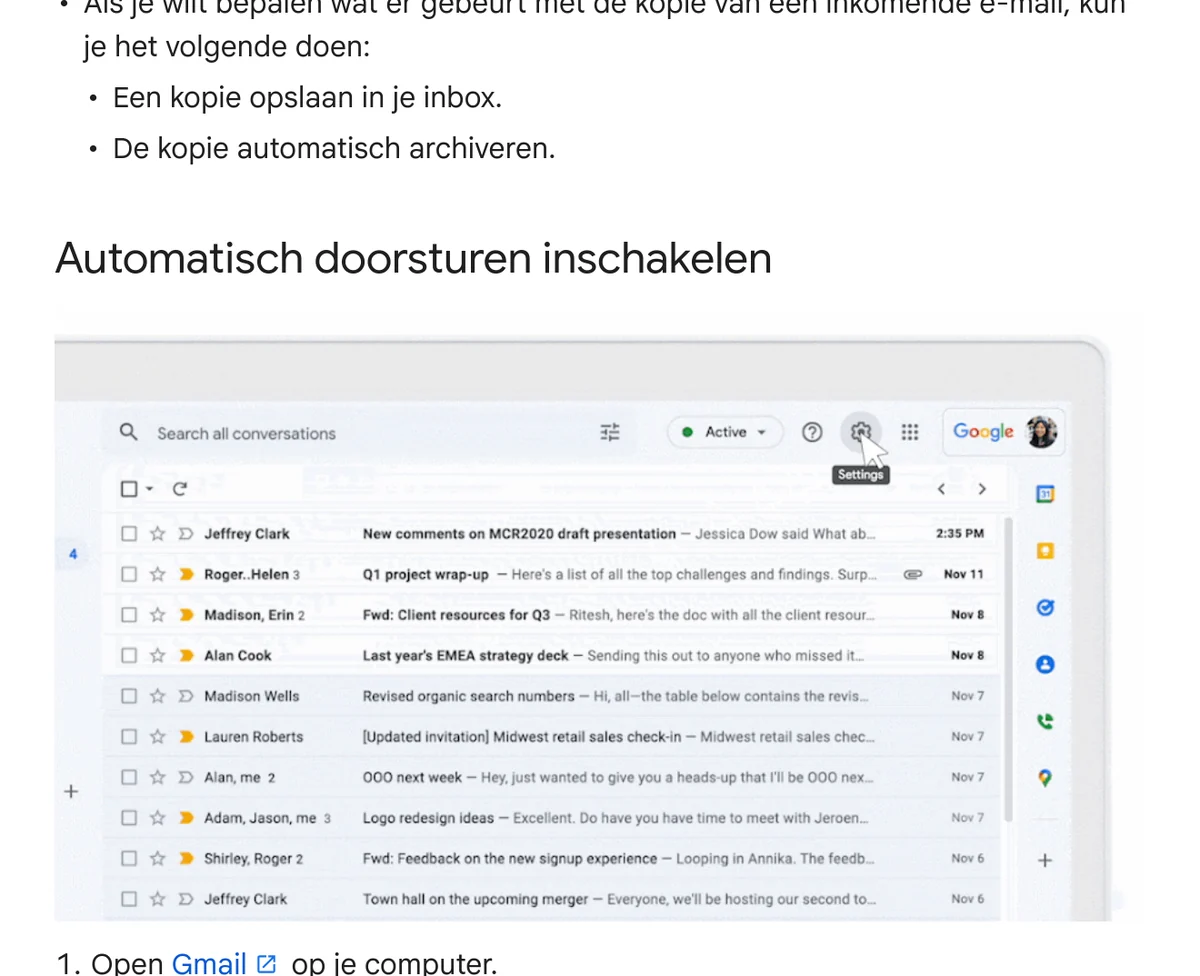Show search options filter icon
The height and width of the screenshot is (976, 1200).
(x=610, y=432)
